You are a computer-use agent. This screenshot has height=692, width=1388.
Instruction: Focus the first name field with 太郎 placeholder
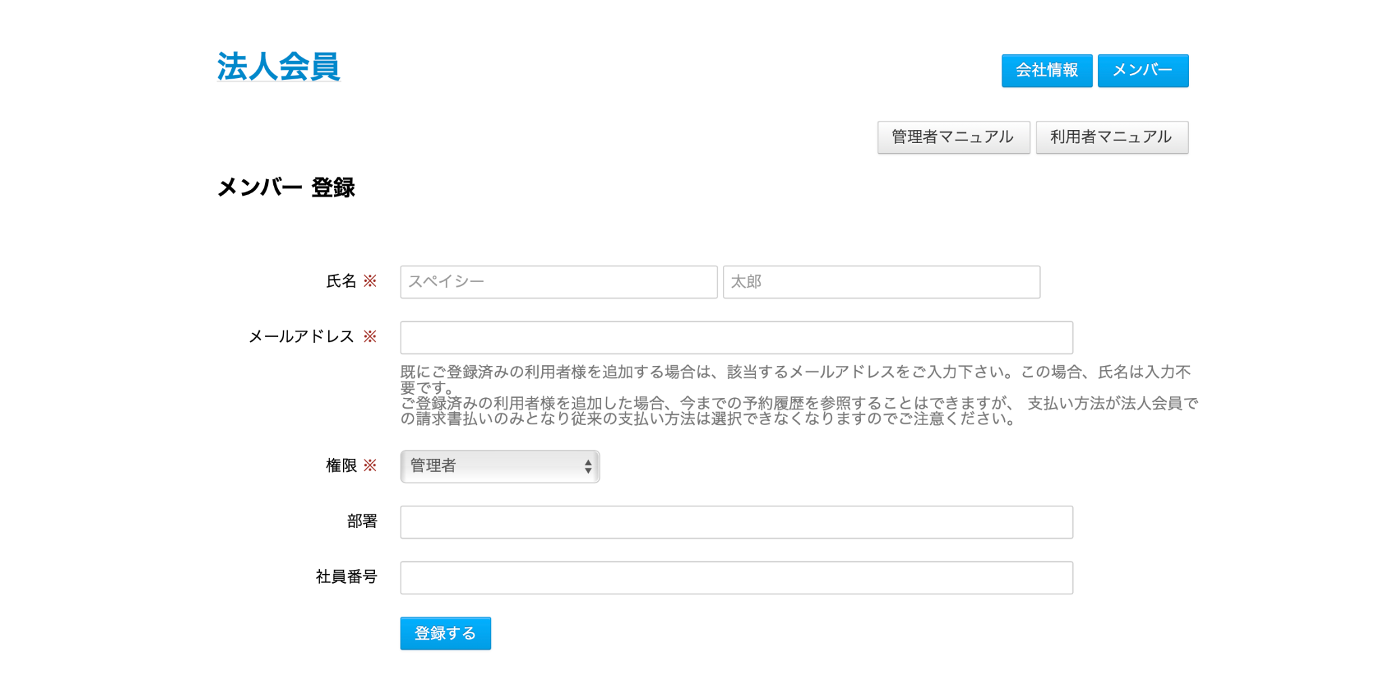coord(880,282)
